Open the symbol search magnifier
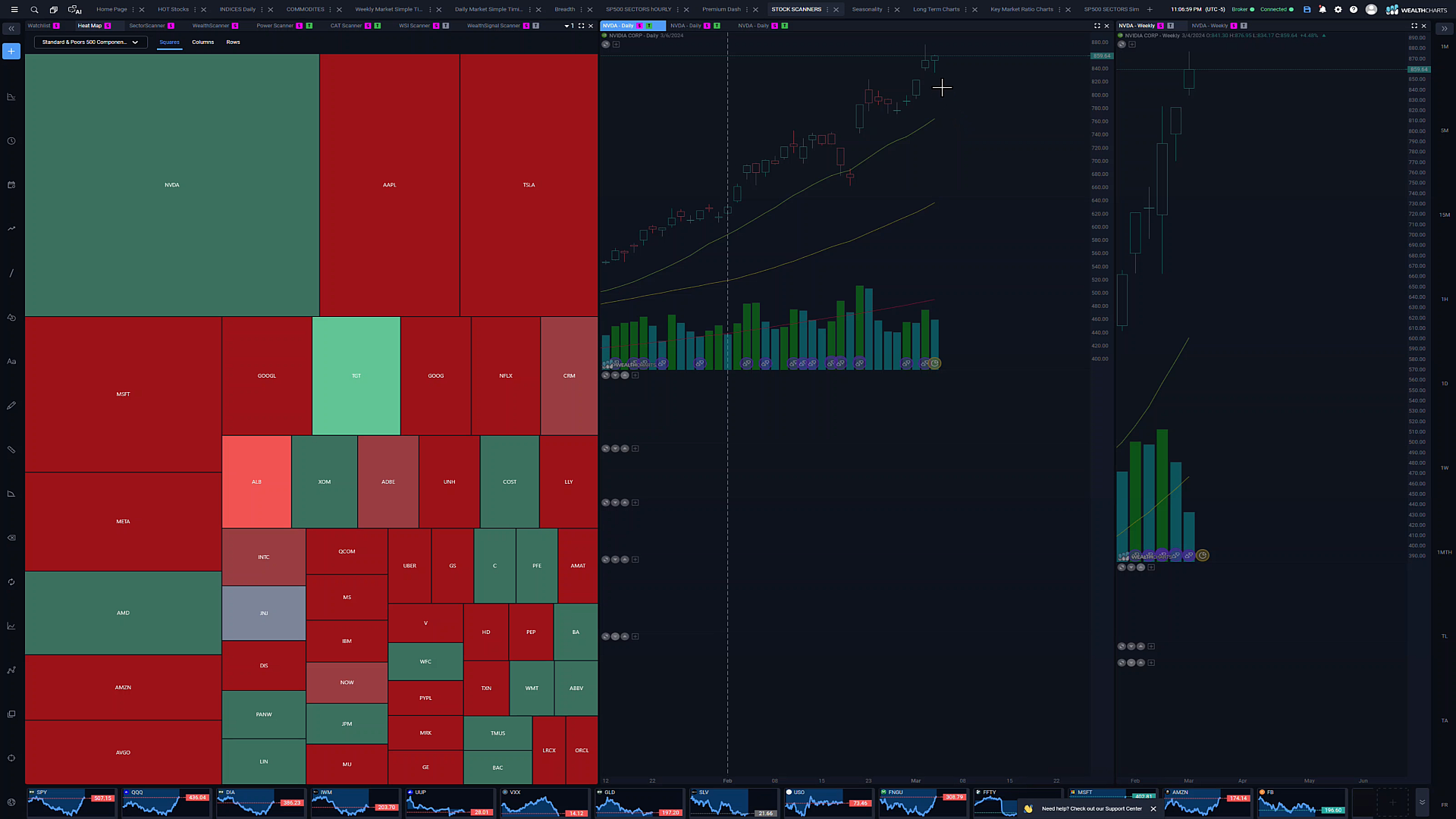1456x819 pixels. [34, 10]
